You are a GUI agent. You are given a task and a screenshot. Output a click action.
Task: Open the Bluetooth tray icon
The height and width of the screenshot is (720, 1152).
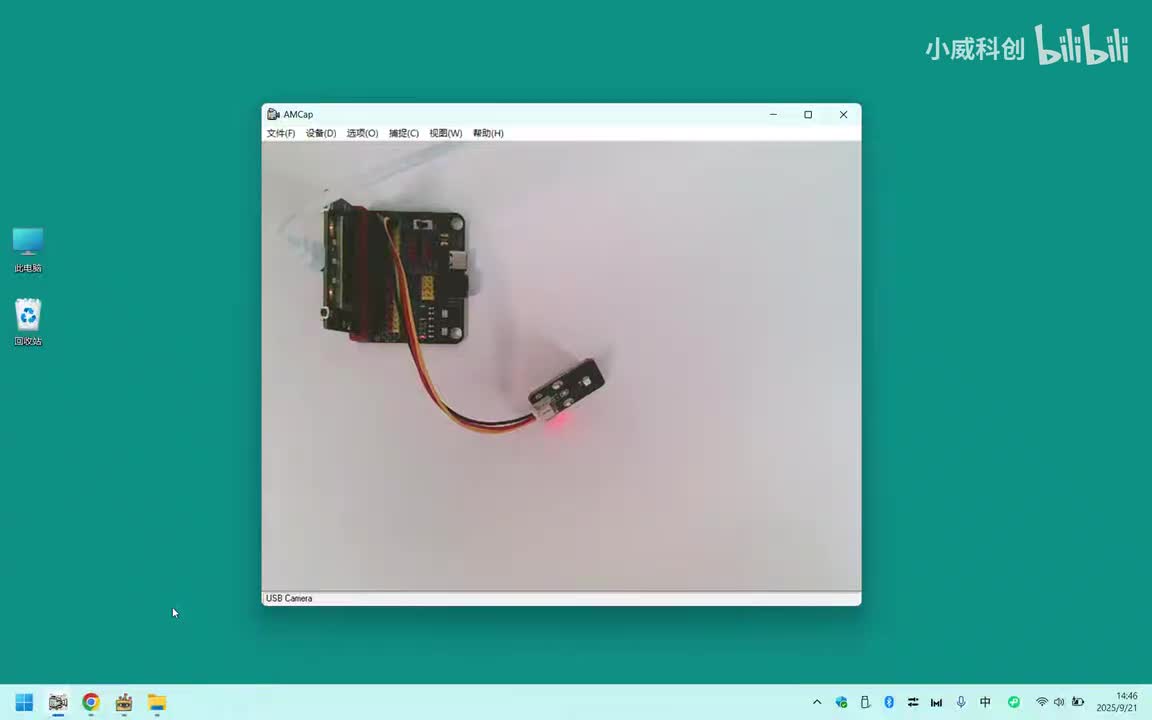889,702
